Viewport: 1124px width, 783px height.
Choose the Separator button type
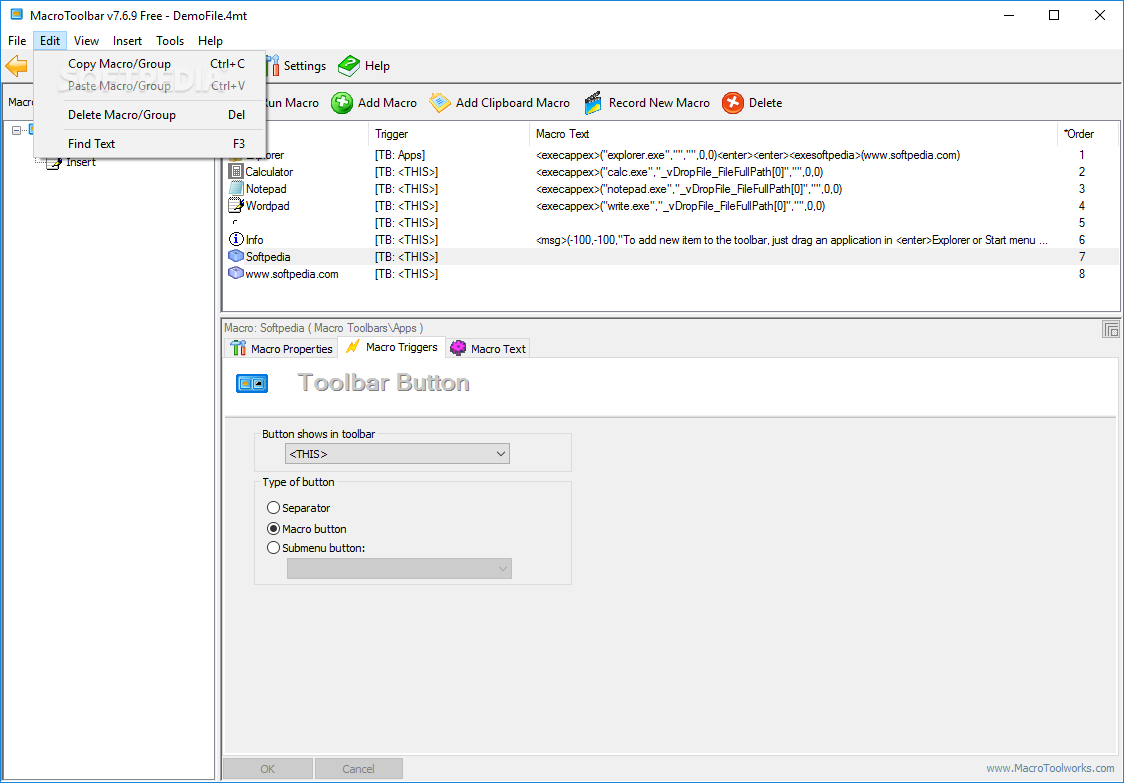click(273, 508)
